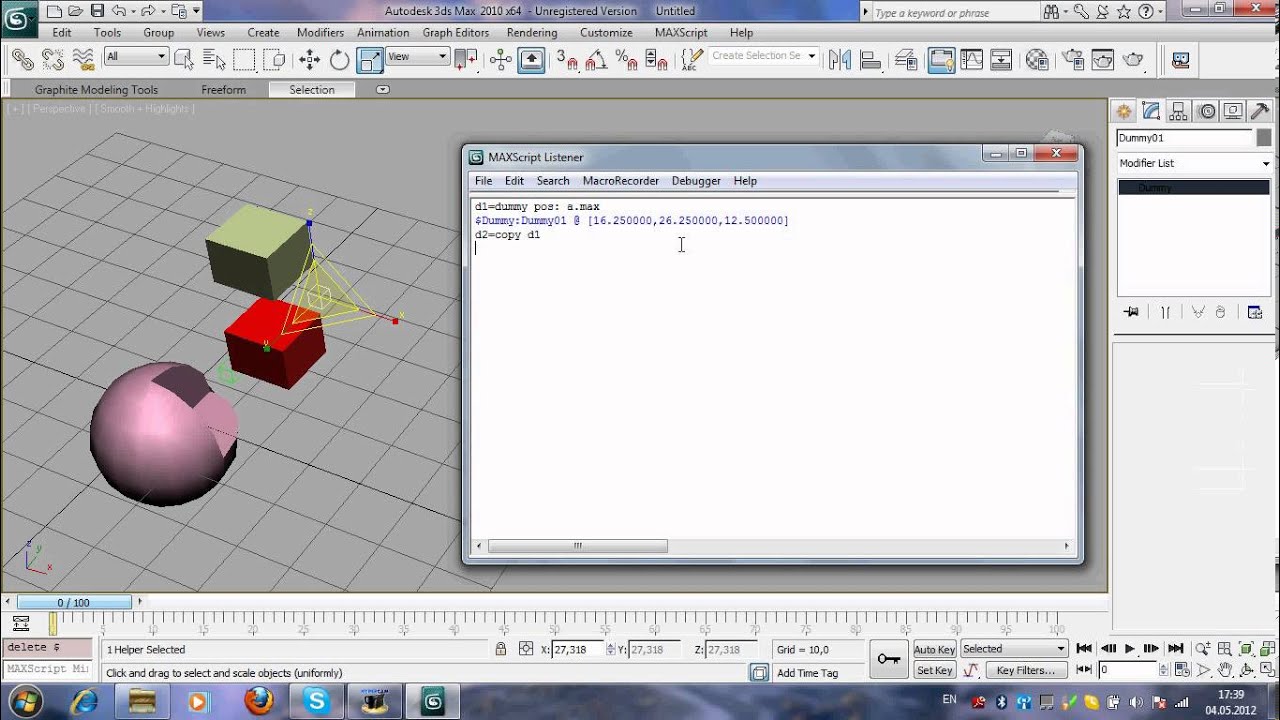This screenshot has width=1280, height=720.
Task: Click the help search keyword field
Action: (953, 12)
